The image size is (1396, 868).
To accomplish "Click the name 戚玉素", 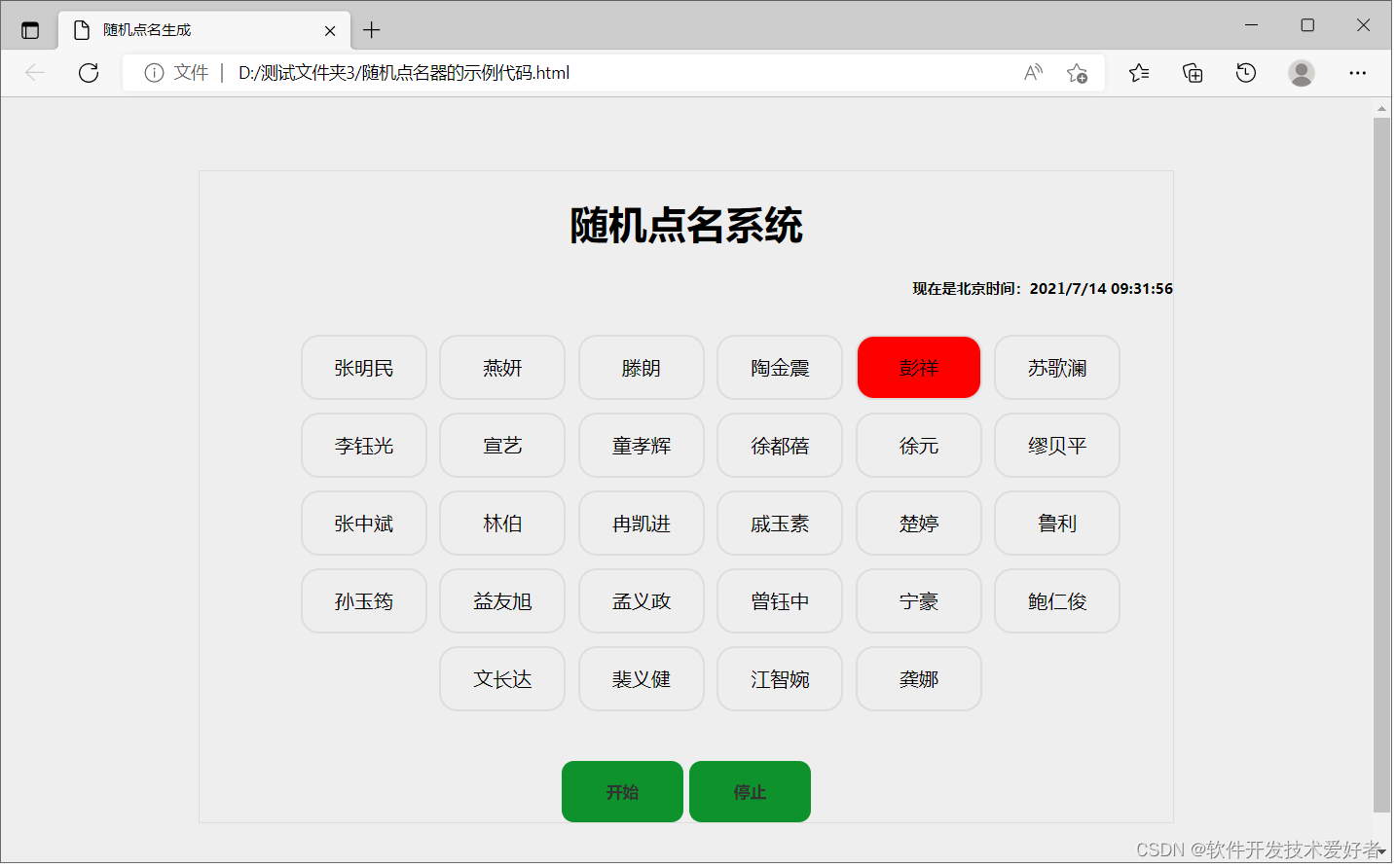I will click(x=780, y=524).
